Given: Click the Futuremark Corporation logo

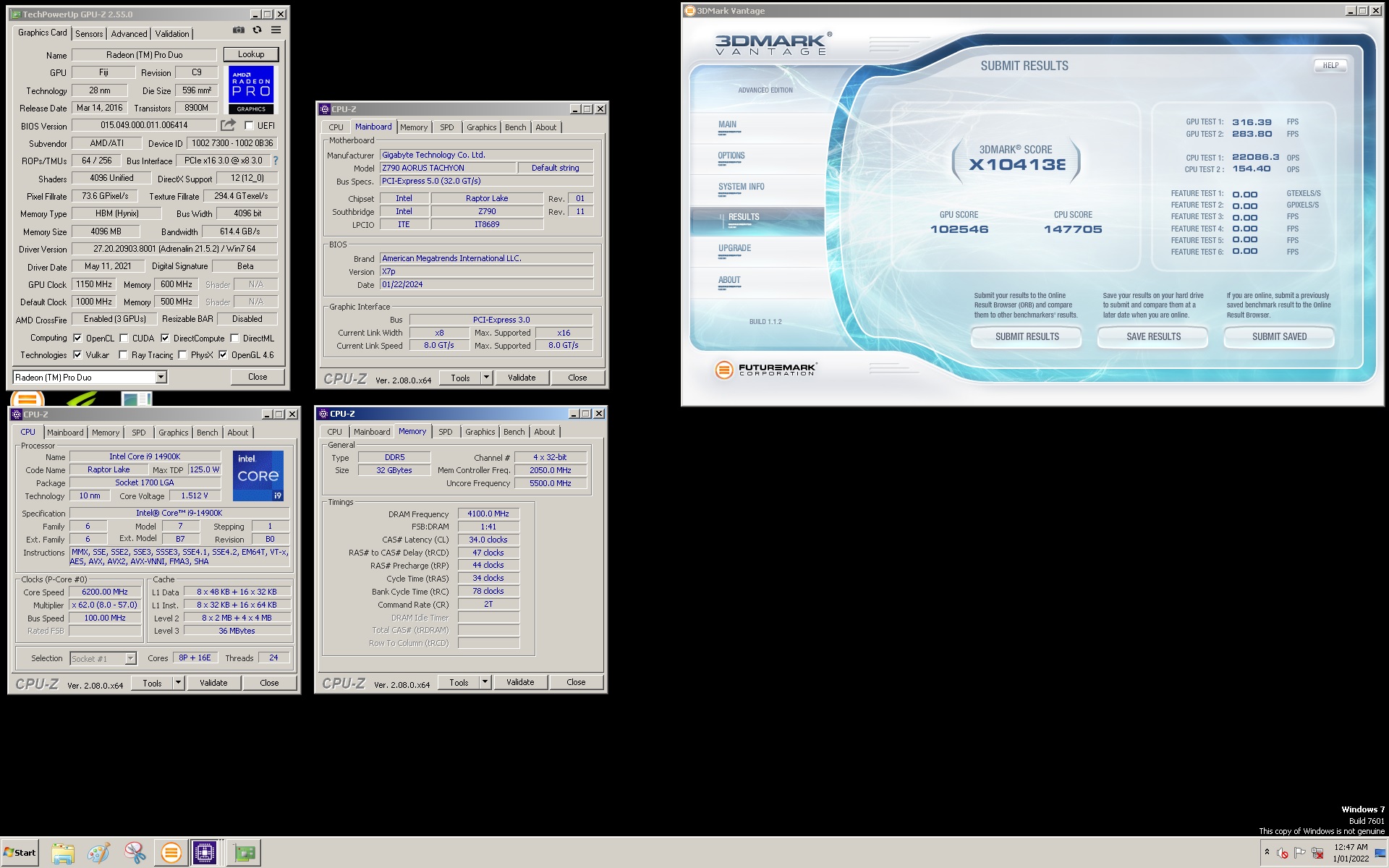Looking at the screenshot, I should (766, 370).
